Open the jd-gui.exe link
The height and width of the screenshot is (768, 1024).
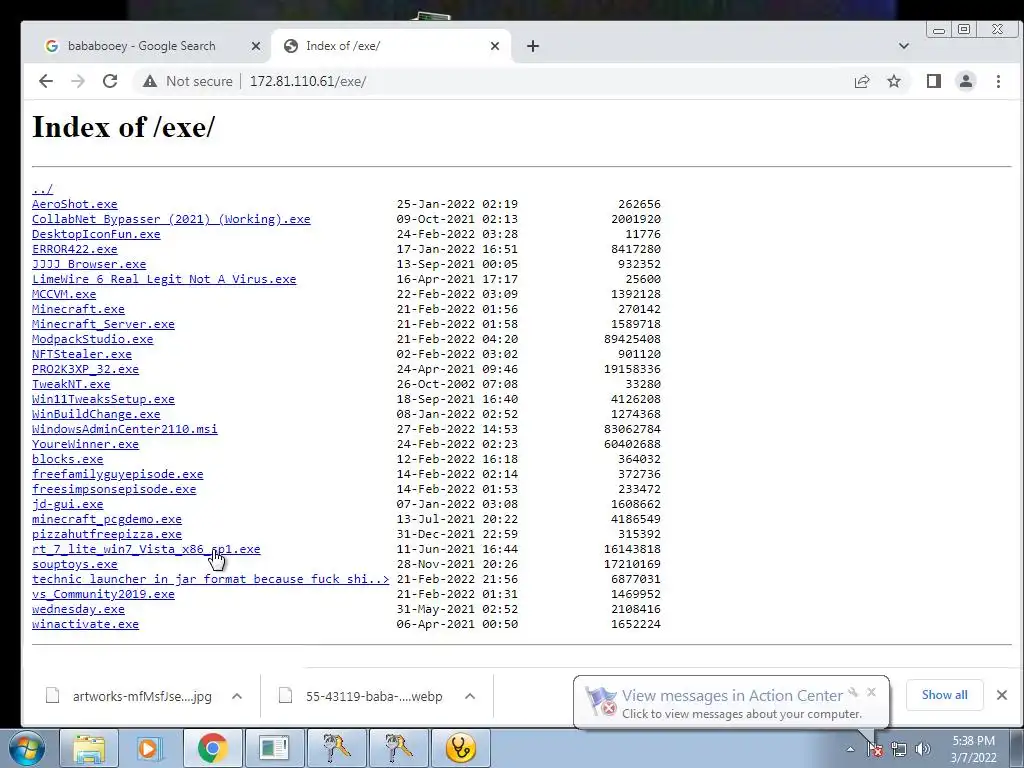[x=67, y=505]
